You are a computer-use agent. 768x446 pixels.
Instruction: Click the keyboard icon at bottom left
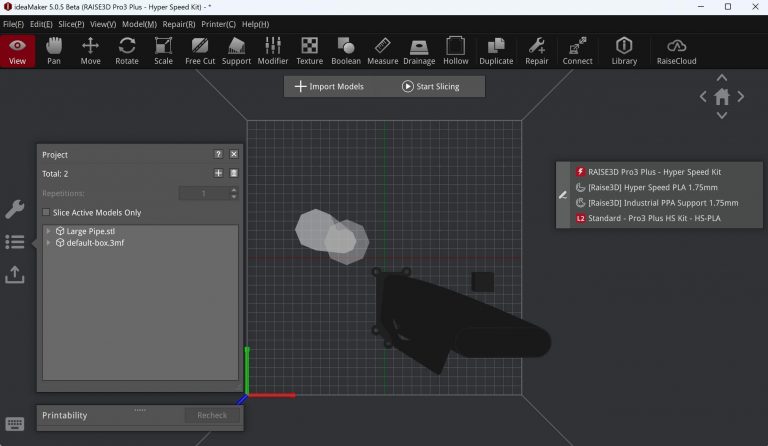(15, 423)
